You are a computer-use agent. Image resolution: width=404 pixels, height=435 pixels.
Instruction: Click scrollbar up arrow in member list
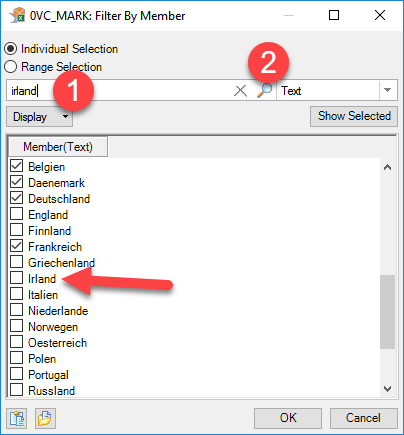coord(387,167)
